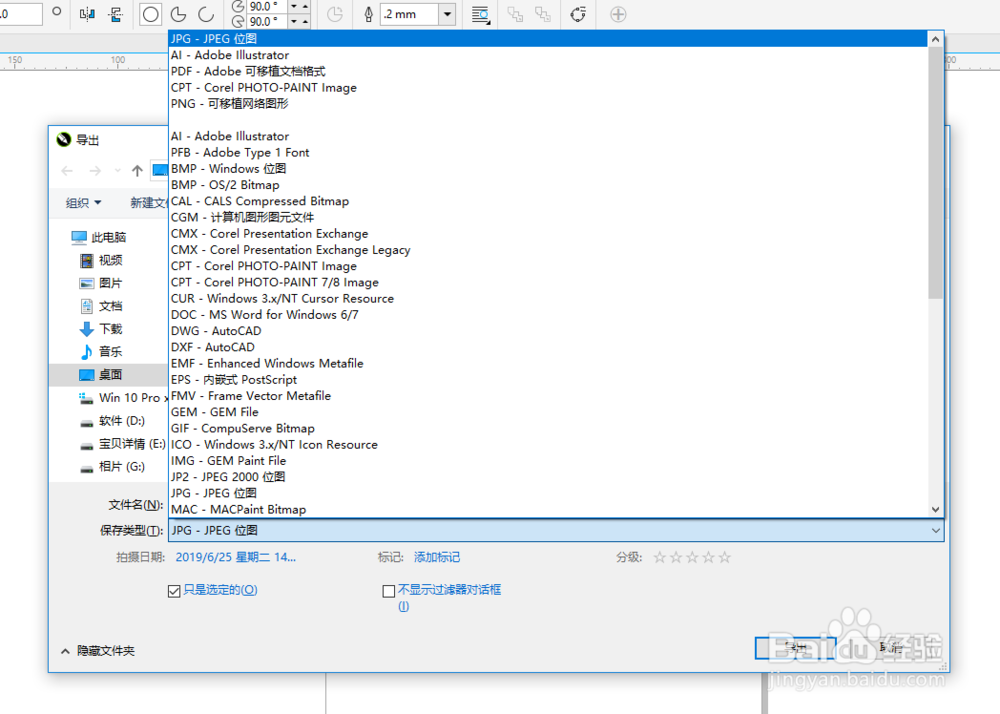Click the plus quick customize icon

click(618, 14)
